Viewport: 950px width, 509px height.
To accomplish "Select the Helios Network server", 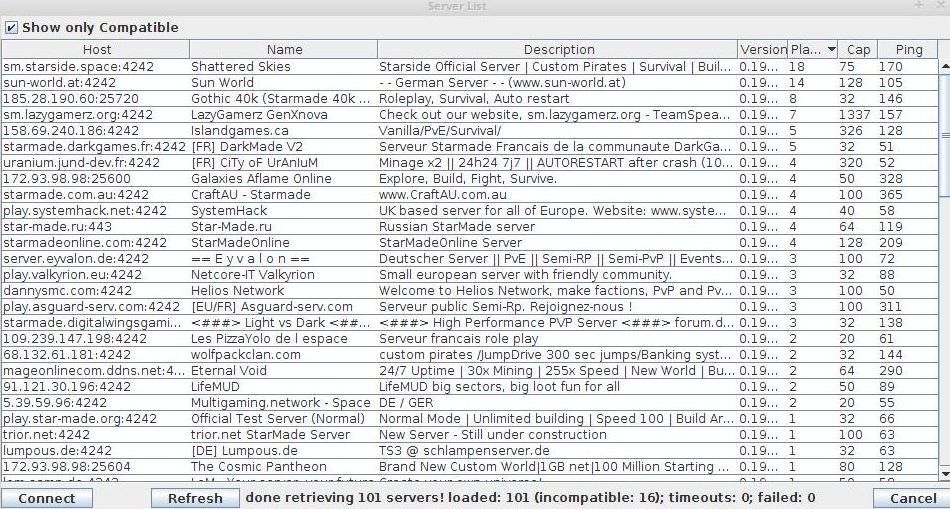I will tap(238, 291).
